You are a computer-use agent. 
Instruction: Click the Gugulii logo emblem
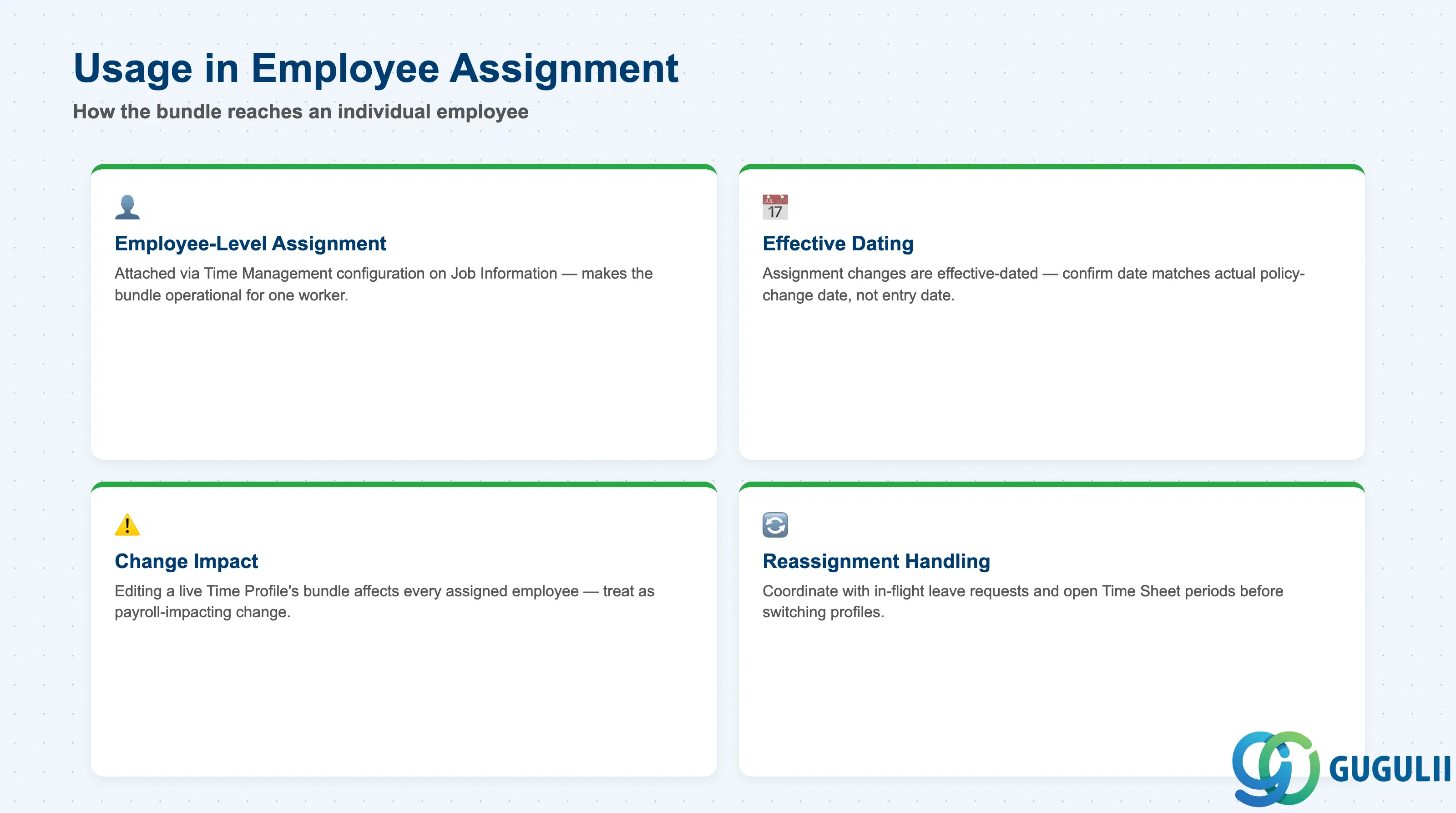tap(1276, 768)
